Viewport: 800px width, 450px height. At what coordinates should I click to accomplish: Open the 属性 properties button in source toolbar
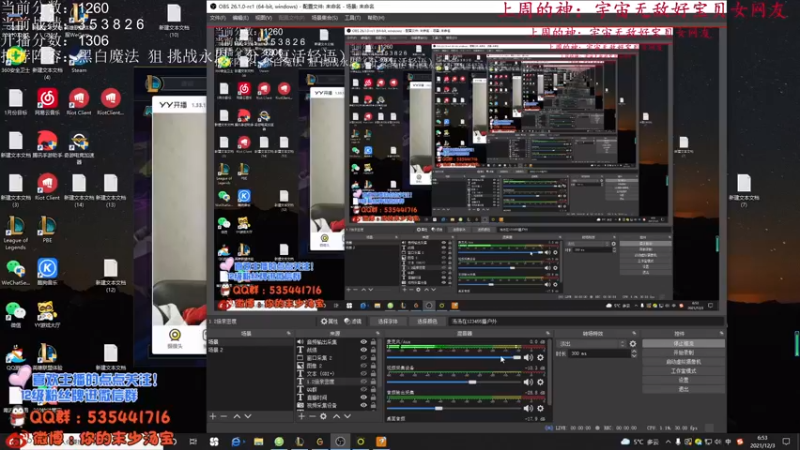(329, 321)
